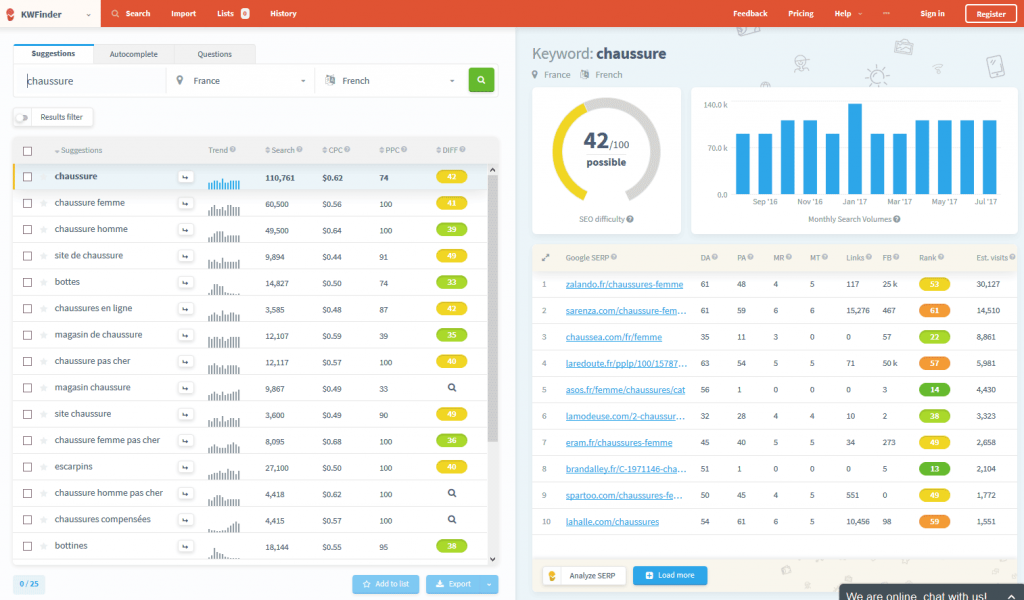Click the arrow icon in bottines row
This screenshot has height=600, width=1024.
185,546
